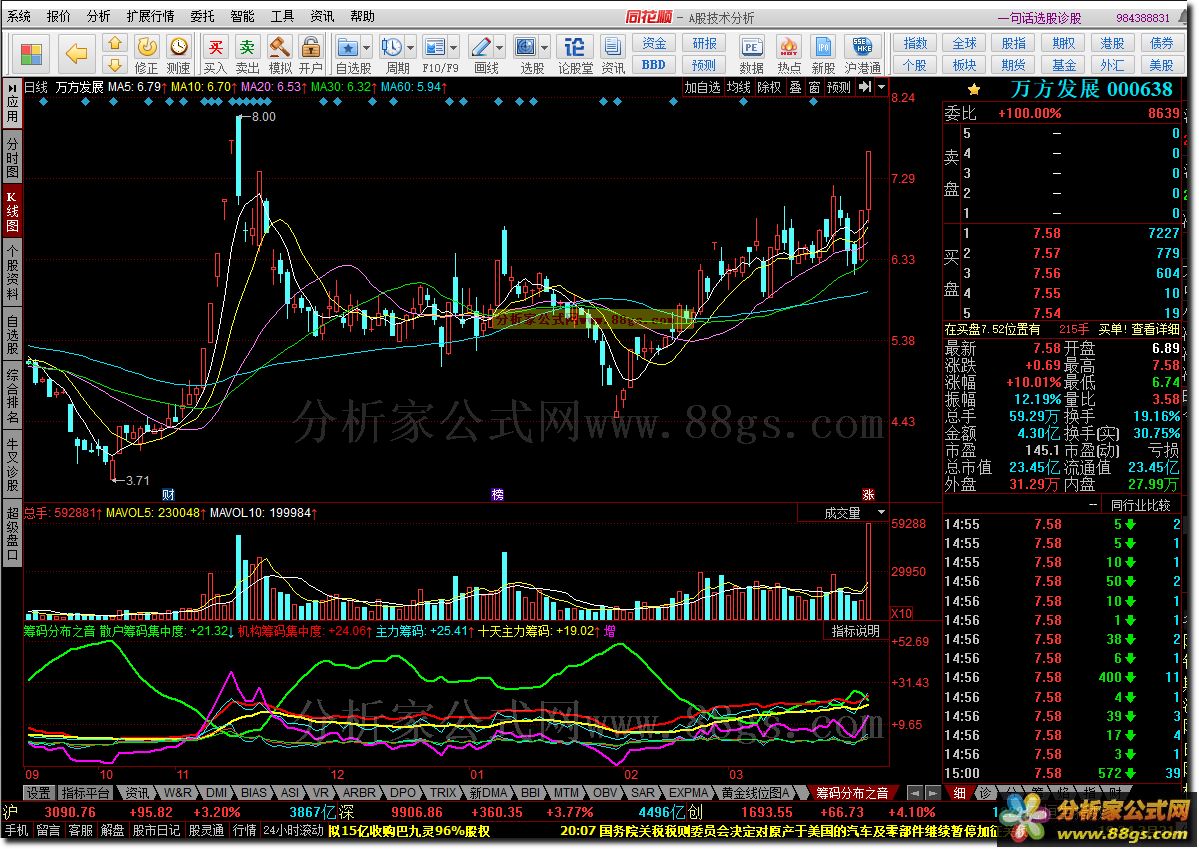Click the 同行业比较 industry comparison link
The height and width of the screenshot is (849, 1199).
[x=1140, y=505]
